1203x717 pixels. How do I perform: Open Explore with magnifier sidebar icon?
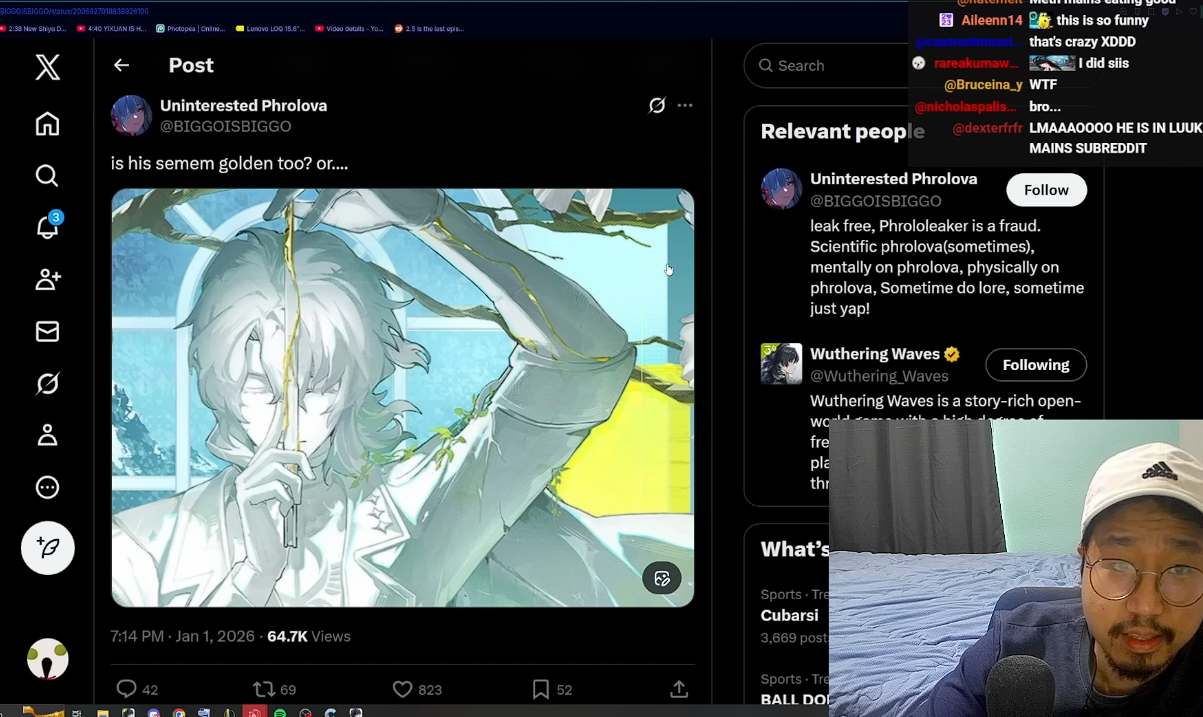tap(47, 176)
